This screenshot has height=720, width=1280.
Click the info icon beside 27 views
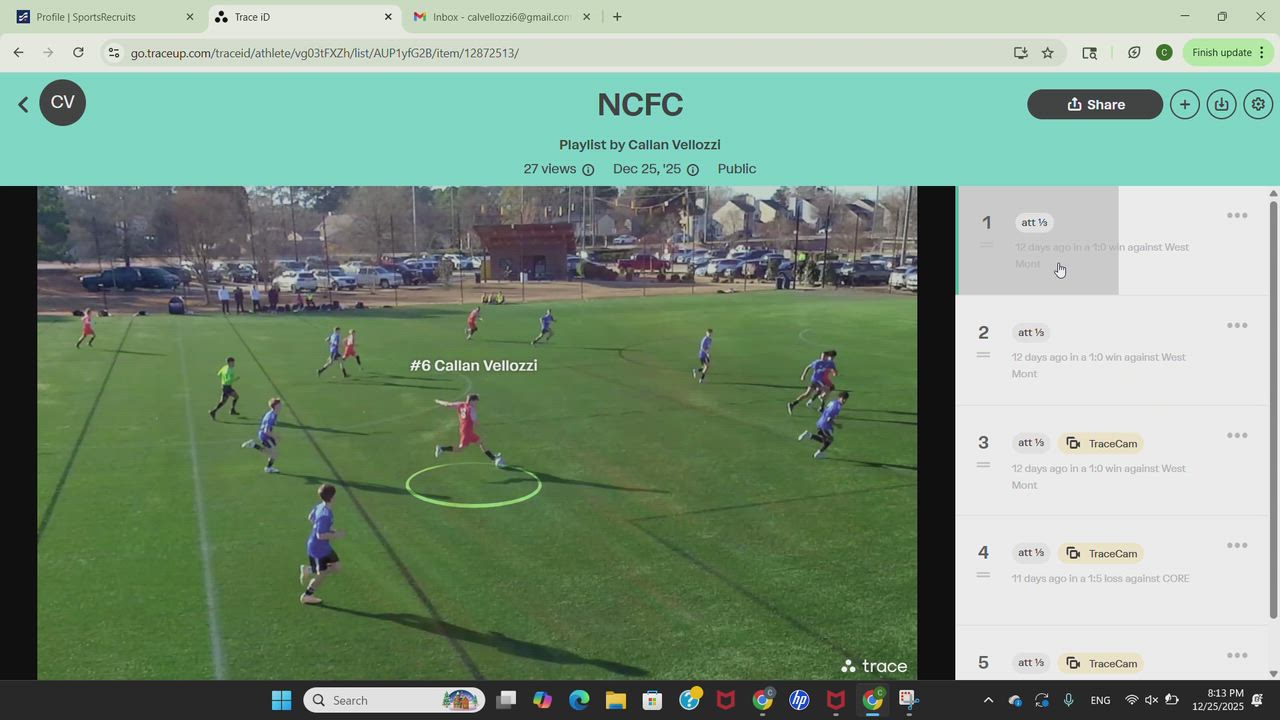tap(588, 170)
